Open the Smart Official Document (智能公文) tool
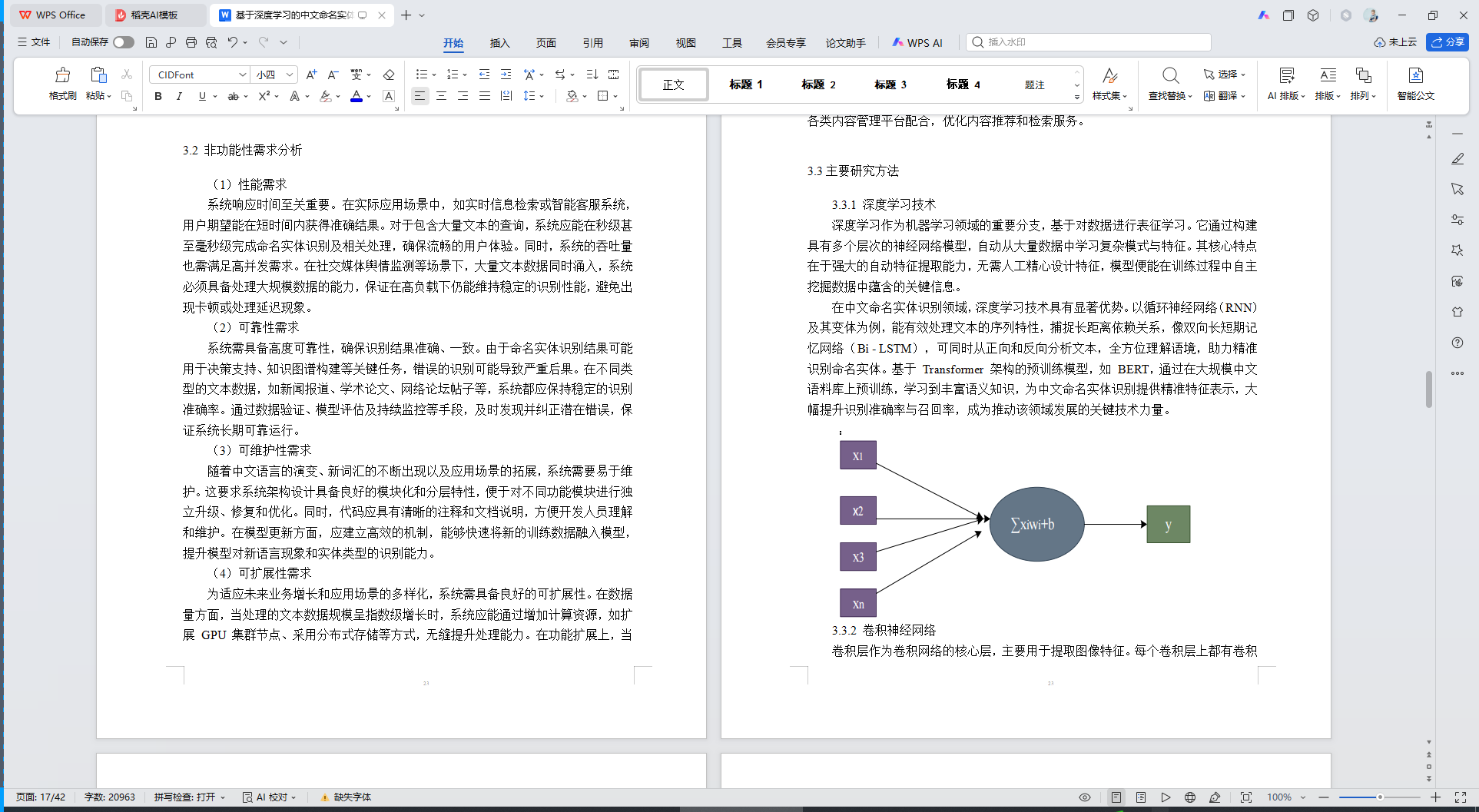This screenshot has width=1479, height=812. 1416,84
